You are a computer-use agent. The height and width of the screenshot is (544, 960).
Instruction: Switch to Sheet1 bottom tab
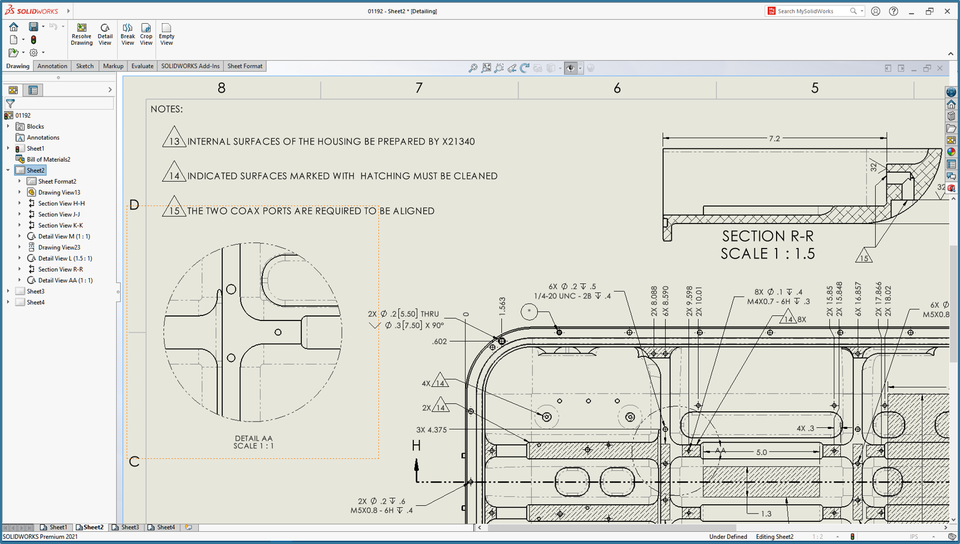[54, 527]
